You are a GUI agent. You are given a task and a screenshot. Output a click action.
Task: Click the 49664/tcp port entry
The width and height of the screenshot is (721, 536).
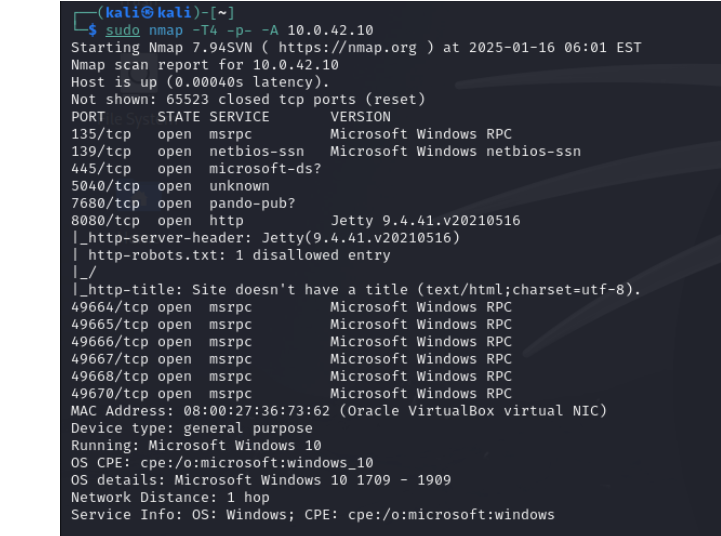[x=109, y=307]
